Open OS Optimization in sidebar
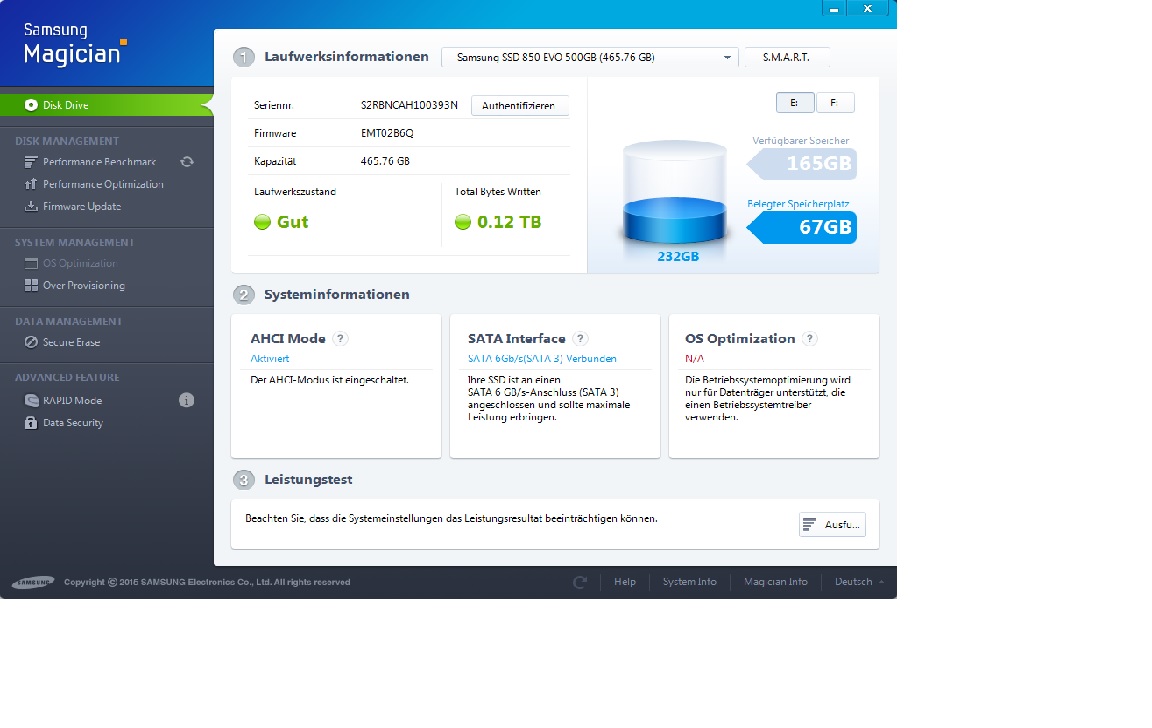The height and width of the screenshot is (728, 1152). pos(79,263)
